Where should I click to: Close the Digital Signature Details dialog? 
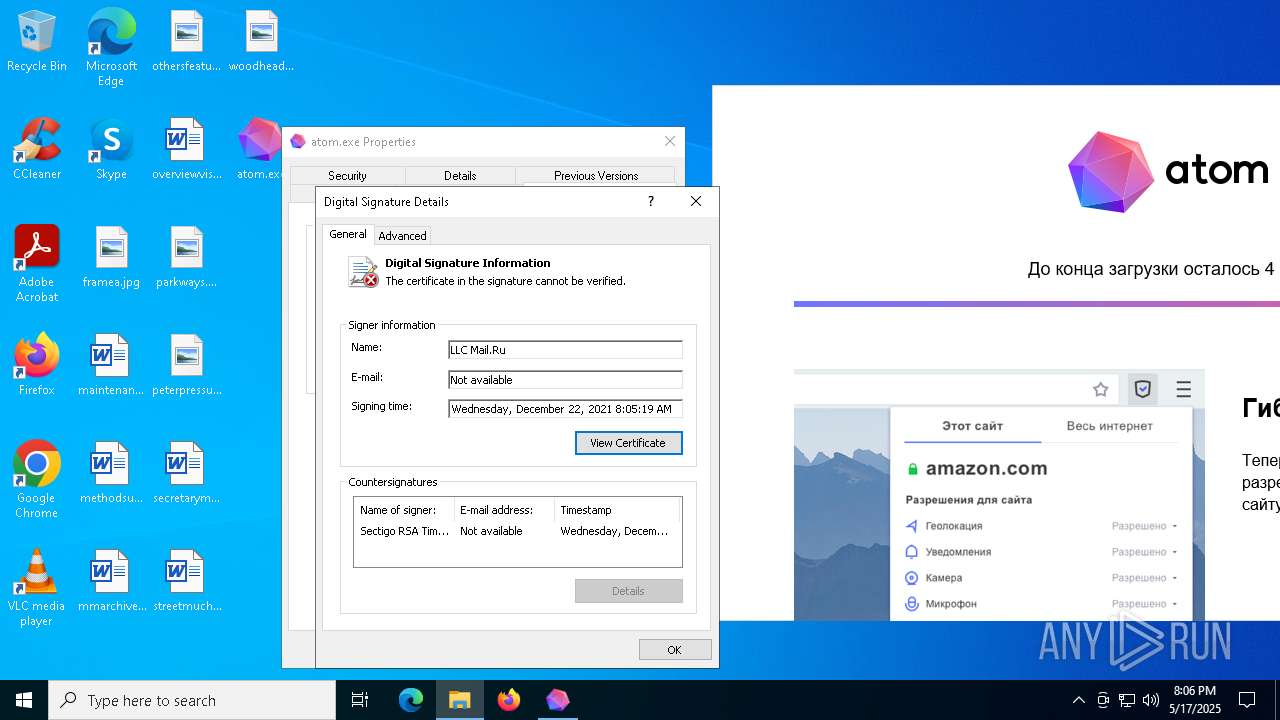[696, 201]
